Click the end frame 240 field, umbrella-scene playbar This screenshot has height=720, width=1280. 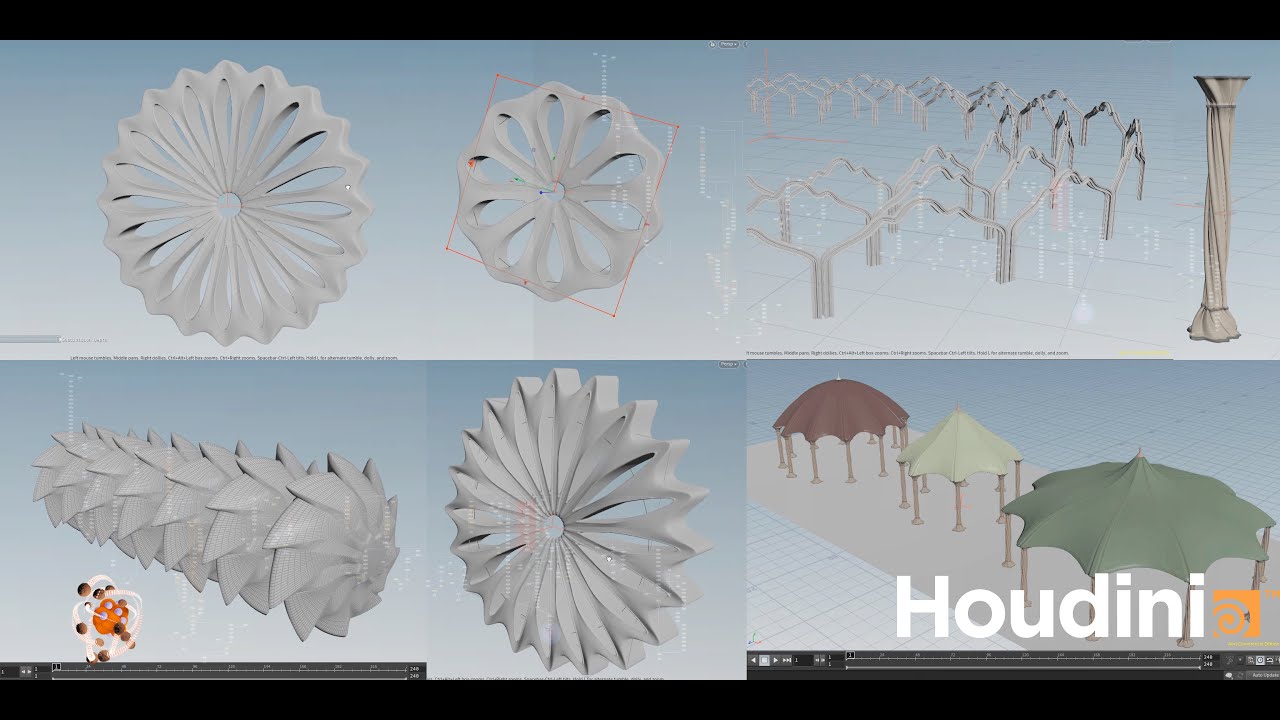(1211, 657)
